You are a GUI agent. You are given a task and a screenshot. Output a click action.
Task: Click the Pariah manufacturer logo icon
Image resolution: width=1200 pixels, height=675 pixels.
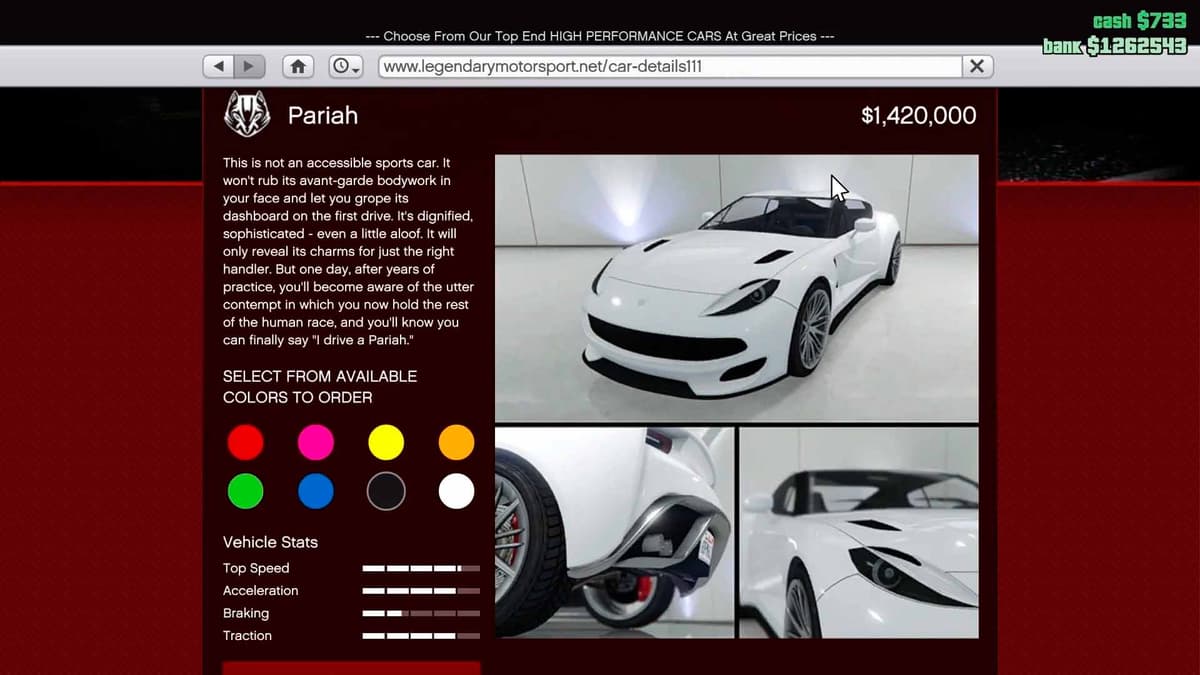tap(245, 114)
